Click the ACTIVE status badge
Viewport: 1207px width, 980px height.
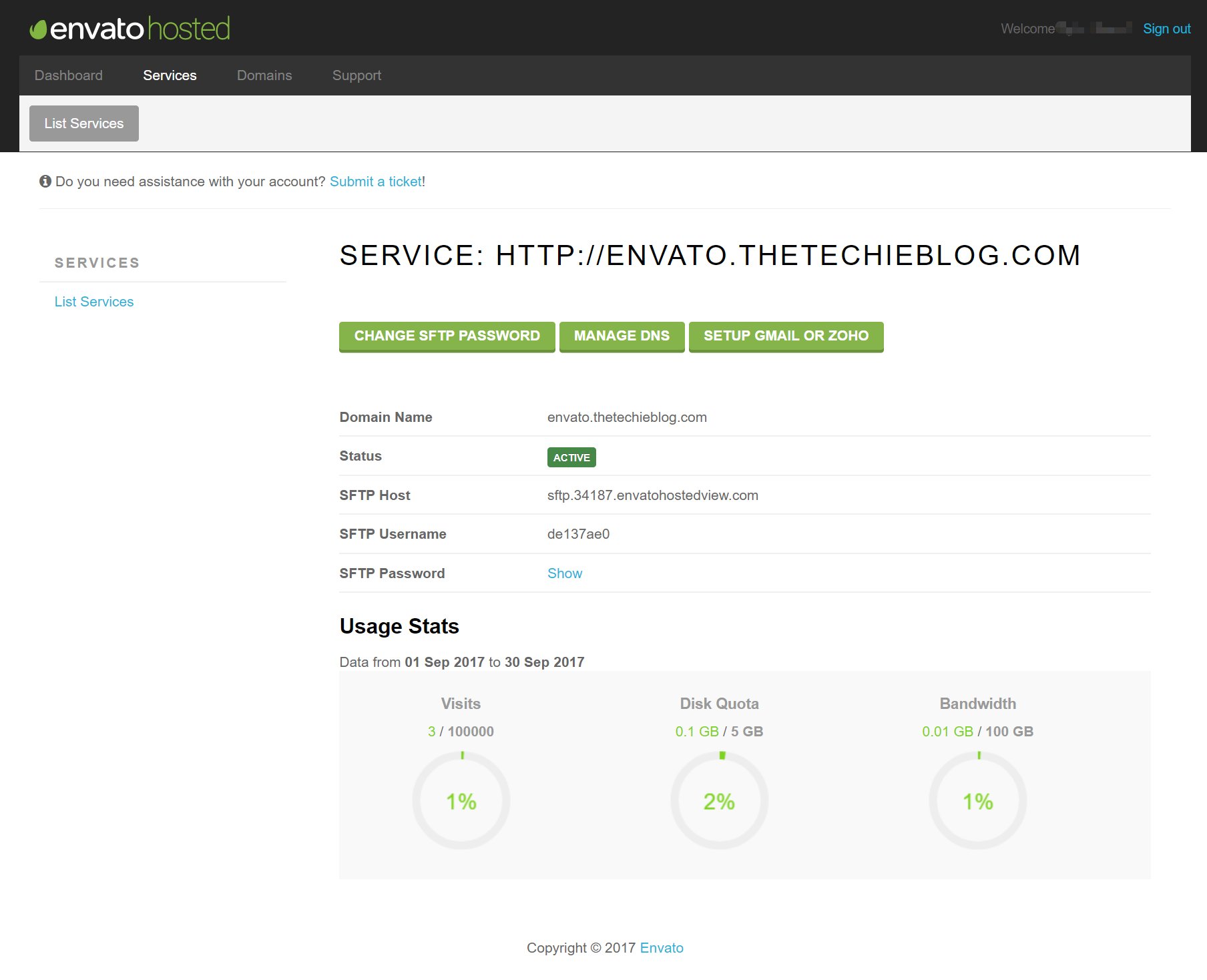click(571, 457)
